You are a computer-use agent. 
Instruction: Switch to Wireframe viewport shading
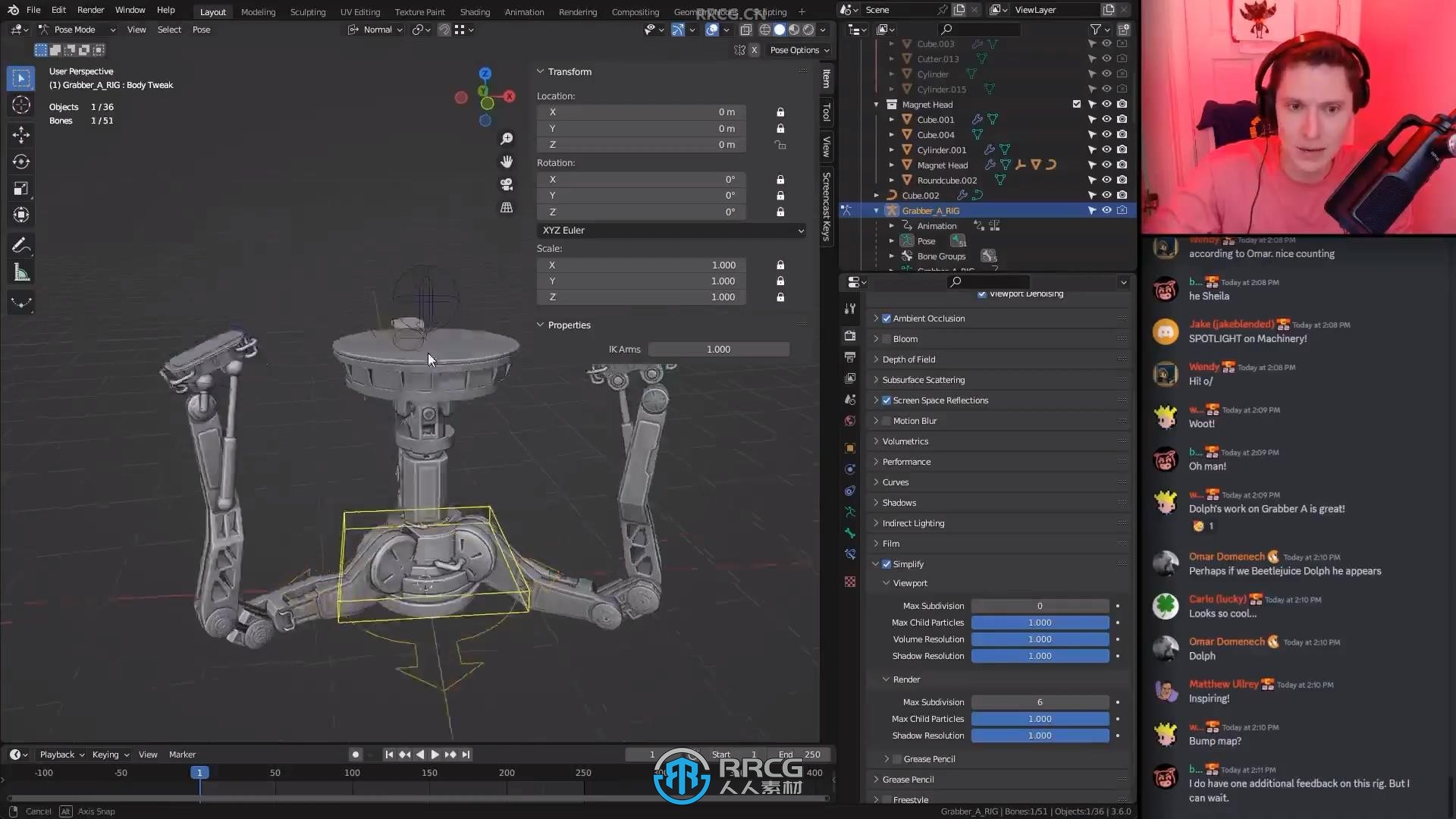pyautogui.click(x=764, y=30)
